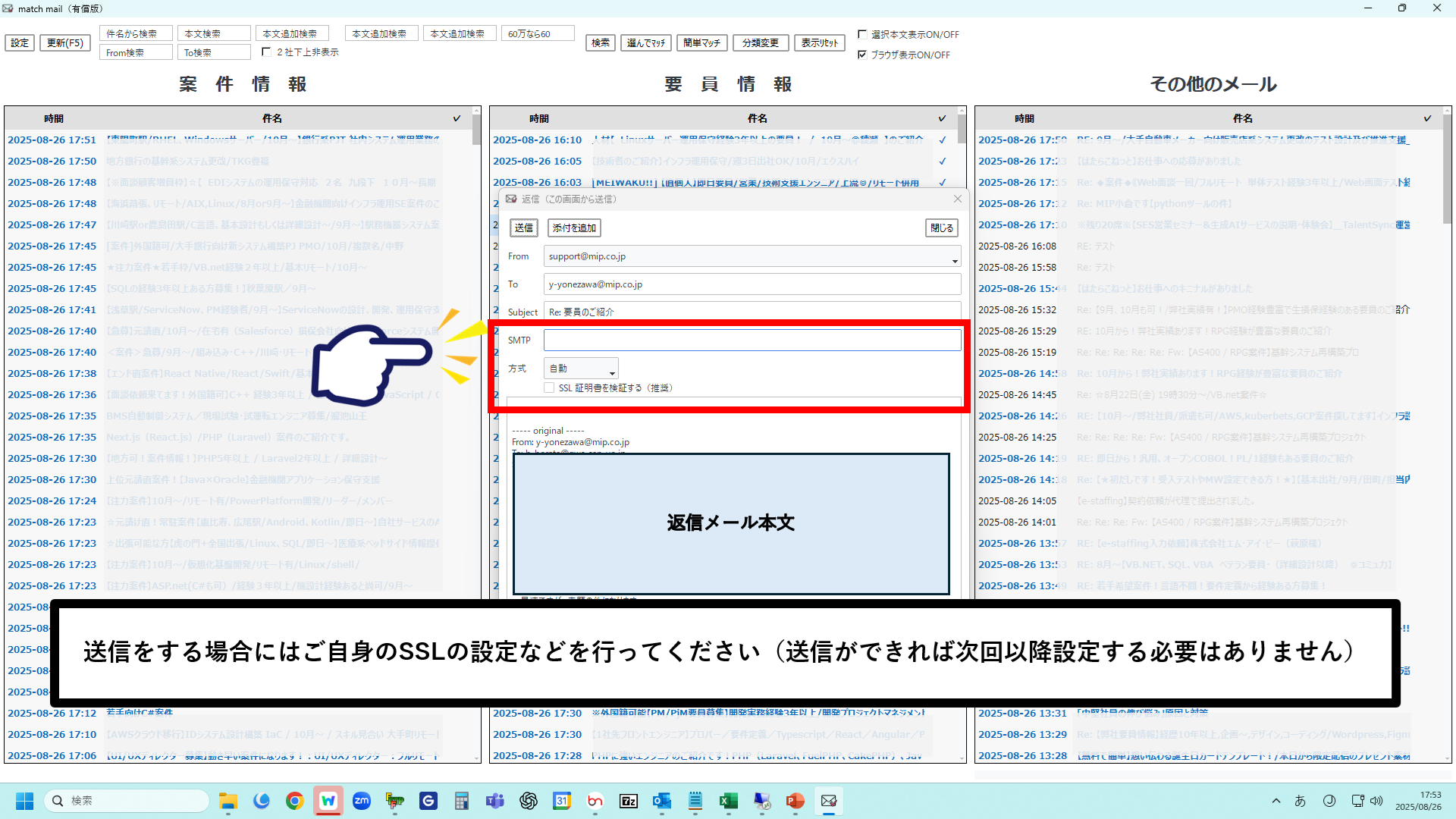The image size is (1456, 819).
Task: Open 設定 settings button
Action: coord(20,42)
